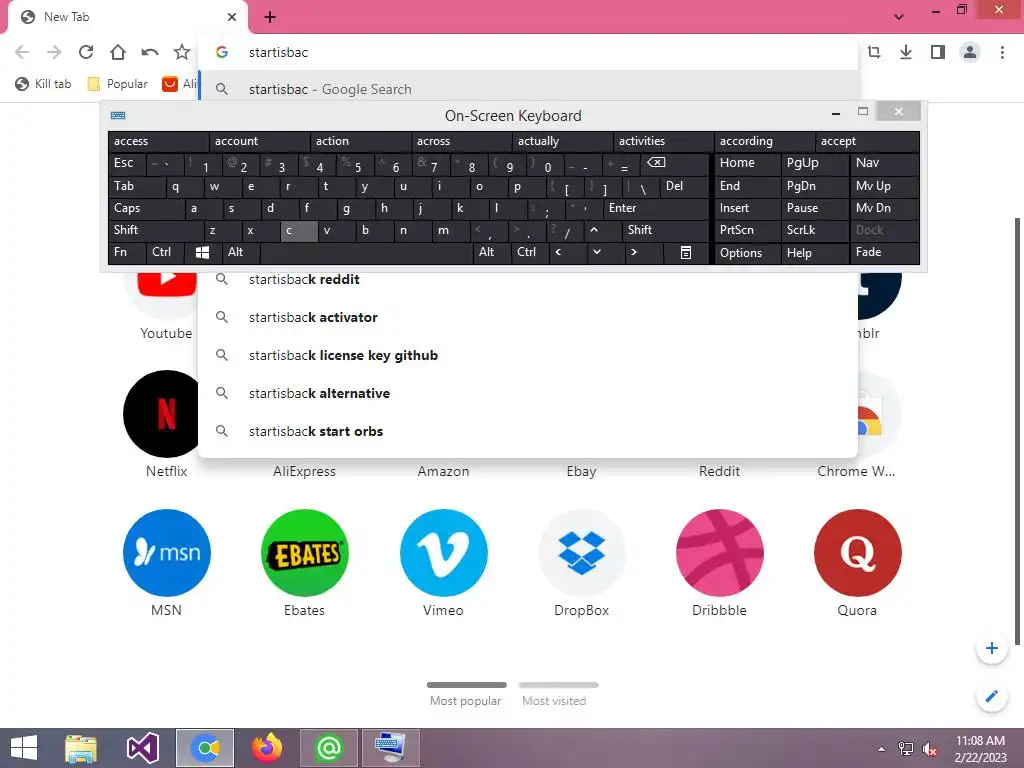The width and height of the screenshot is (1024, 768).
Task: Open the Chrome three-dot menu
Action: 1002,52
